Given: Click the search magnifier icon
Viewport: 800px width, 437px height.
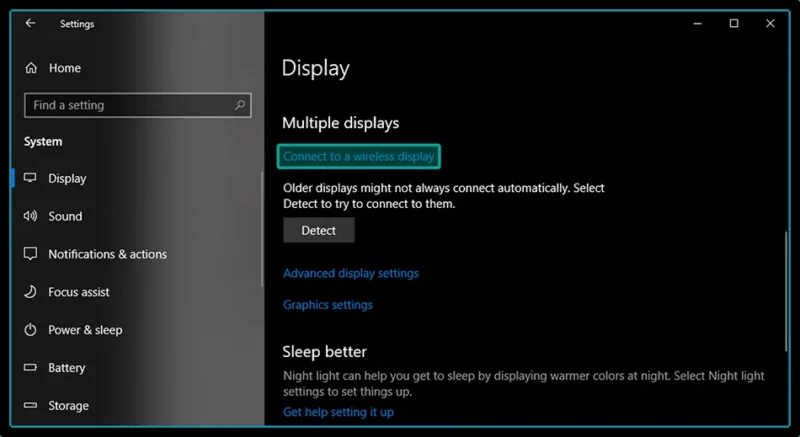Looking at the screenshot, I should 240,105.
